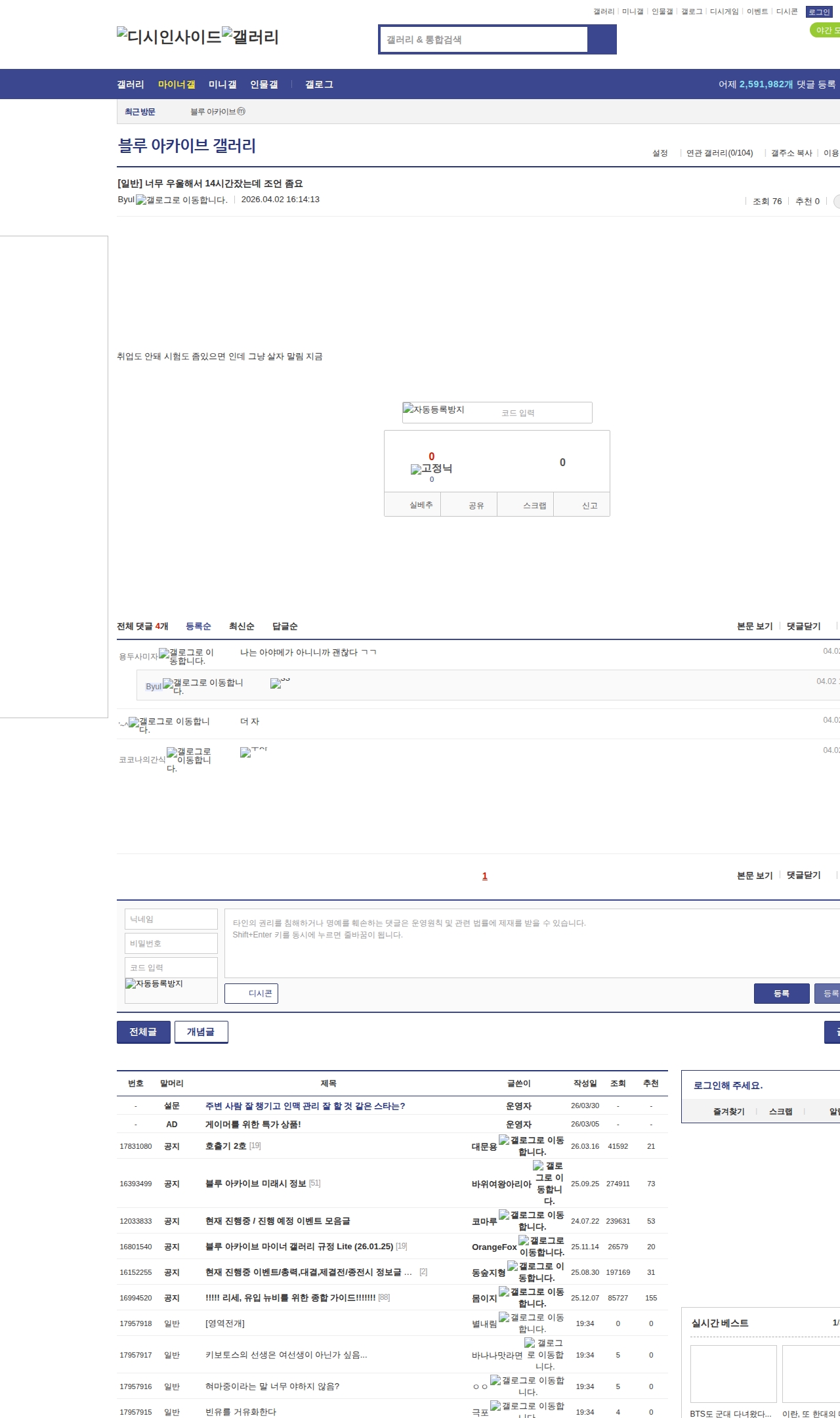Open gallog icon beside 용두사미자 comment
Image resolution: width=840 pixels, height=1418 pixels.
186,656
